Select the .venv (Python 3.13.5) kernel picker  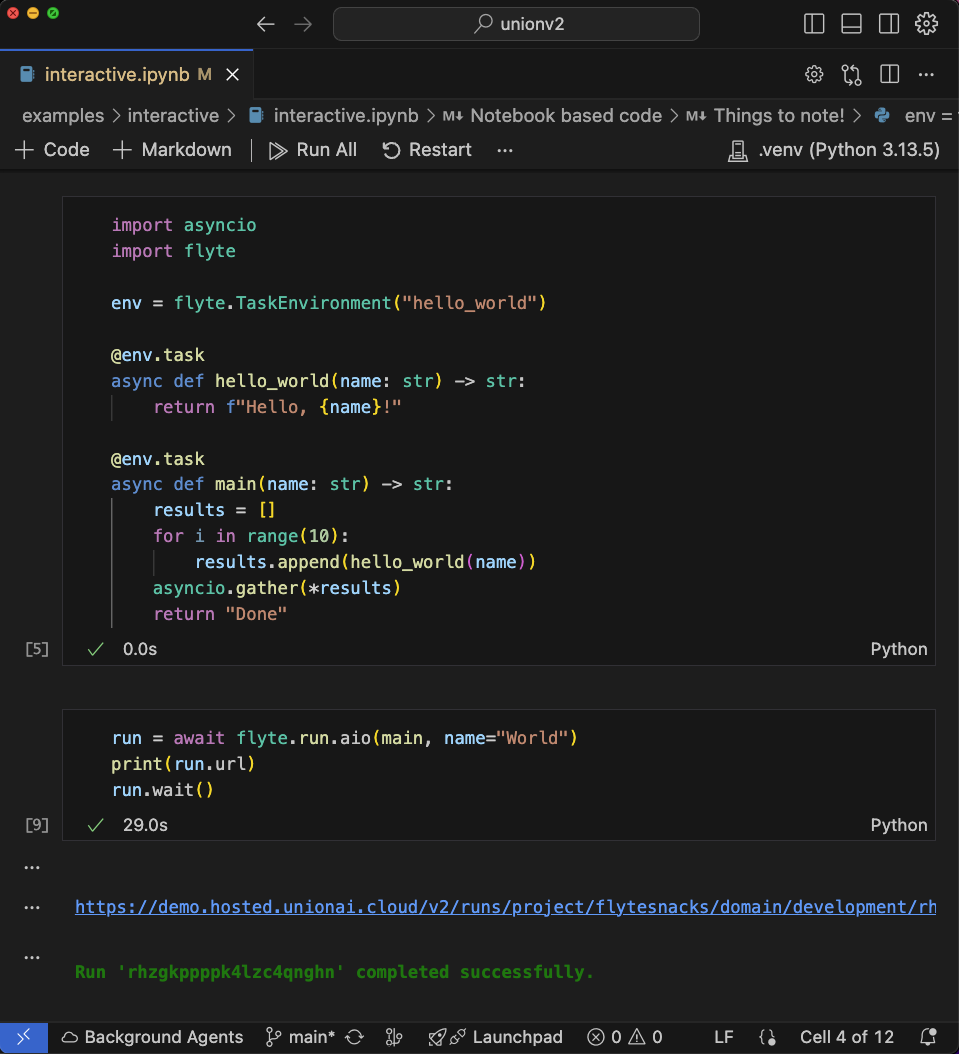point(834,150)
